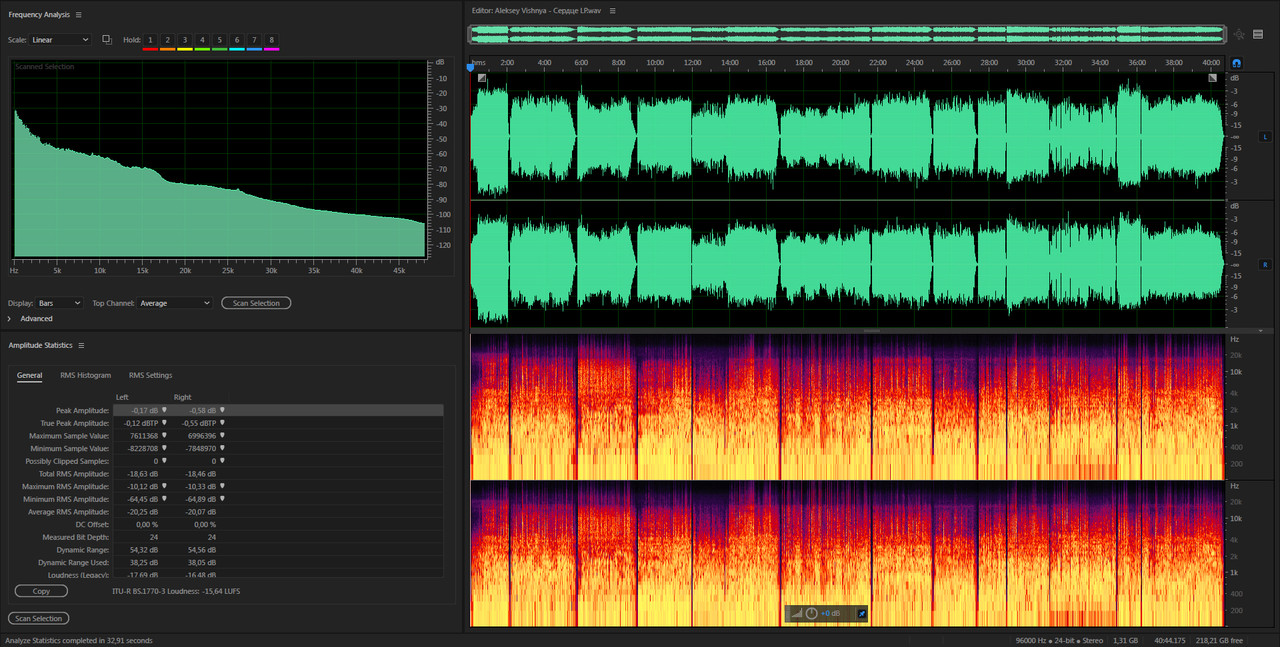This screenshot has height=647, width=1280.
Task: Click the '96000 Hz • 24-bit • Stereo' status text
Action: point(1059,640)
